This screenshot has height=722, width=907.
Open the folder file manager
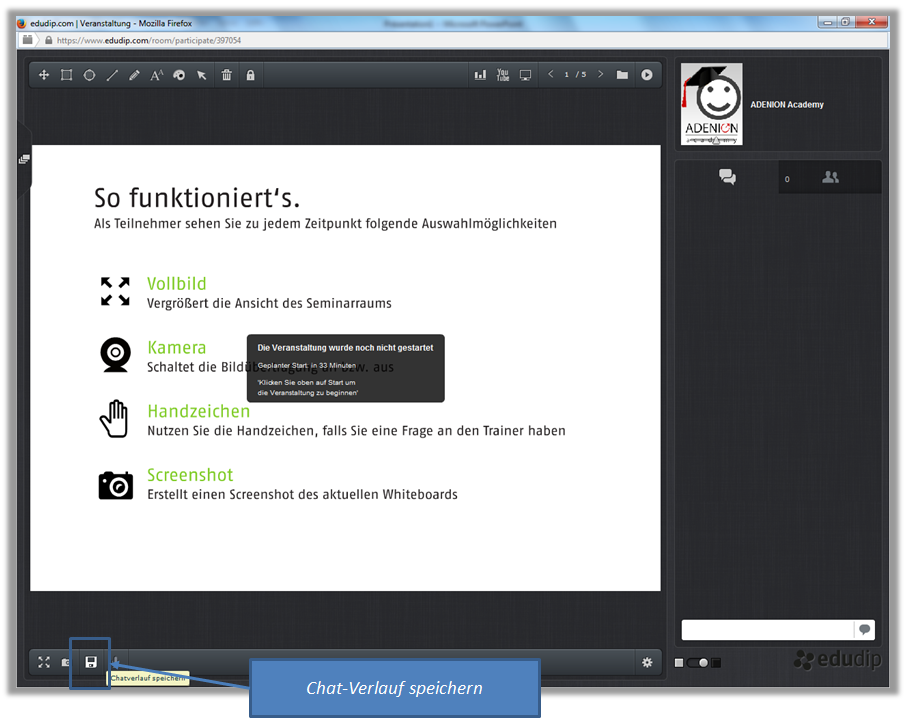point(622,75)
